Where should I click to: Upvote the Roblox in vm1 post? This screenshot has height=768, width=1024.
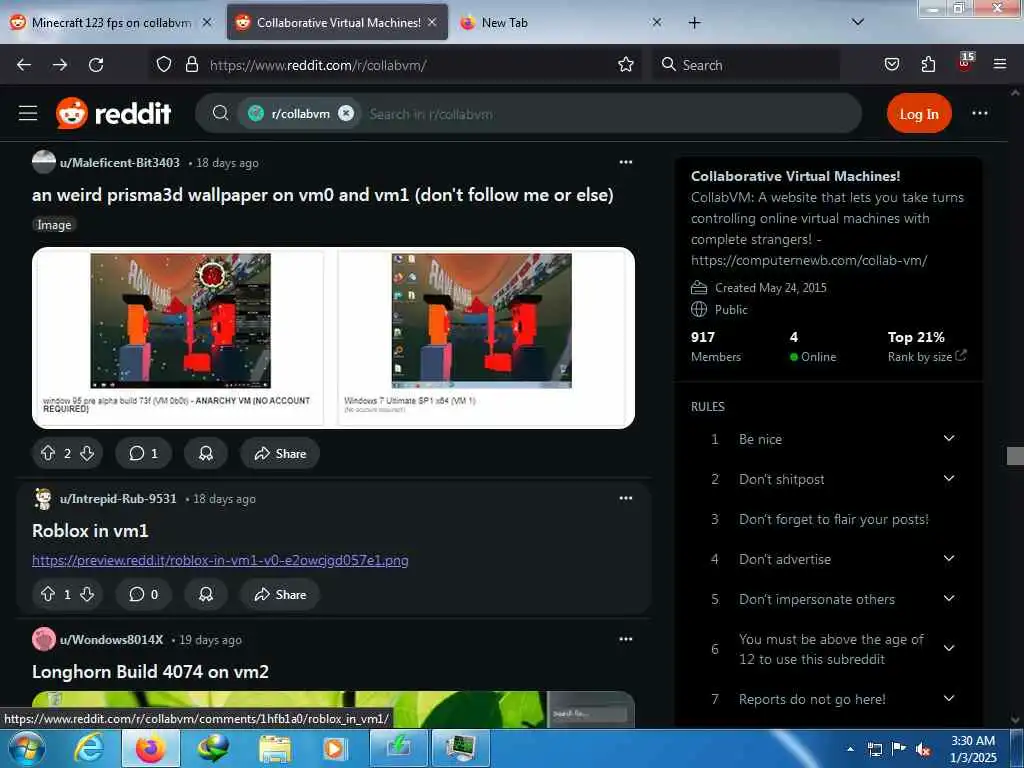48,594
